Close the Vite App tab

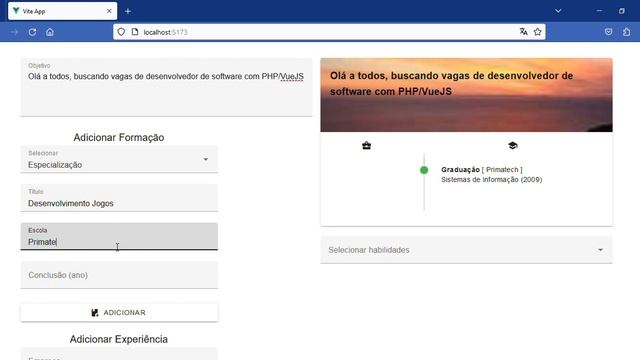[109, 11]
